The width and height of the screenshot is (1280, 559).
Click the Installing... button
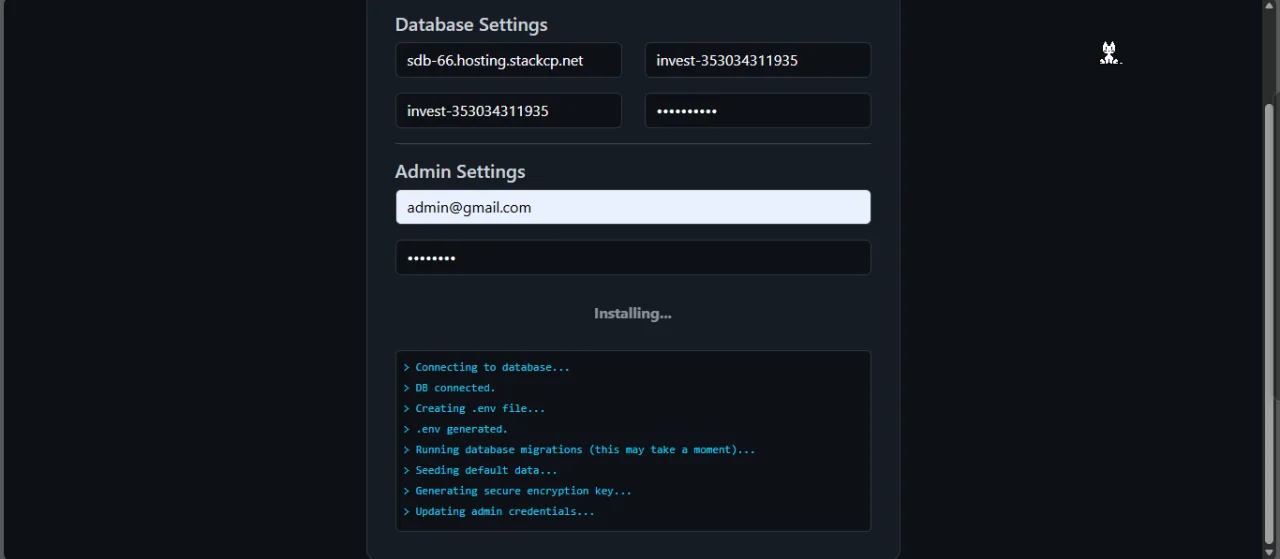(x=633, y=313)
